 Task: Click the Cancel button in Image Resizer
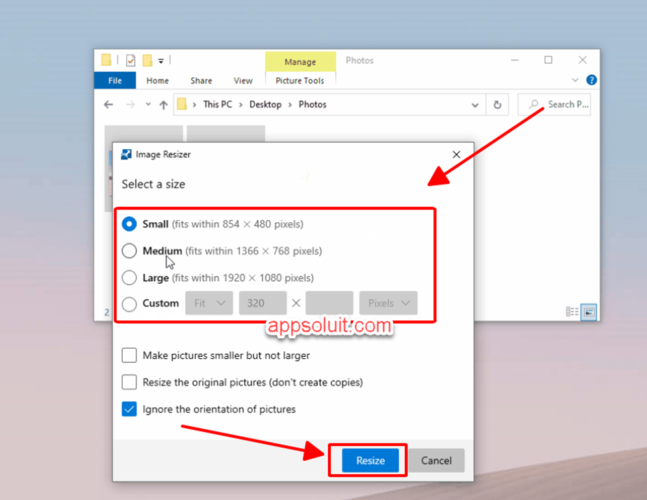point(436,460)
